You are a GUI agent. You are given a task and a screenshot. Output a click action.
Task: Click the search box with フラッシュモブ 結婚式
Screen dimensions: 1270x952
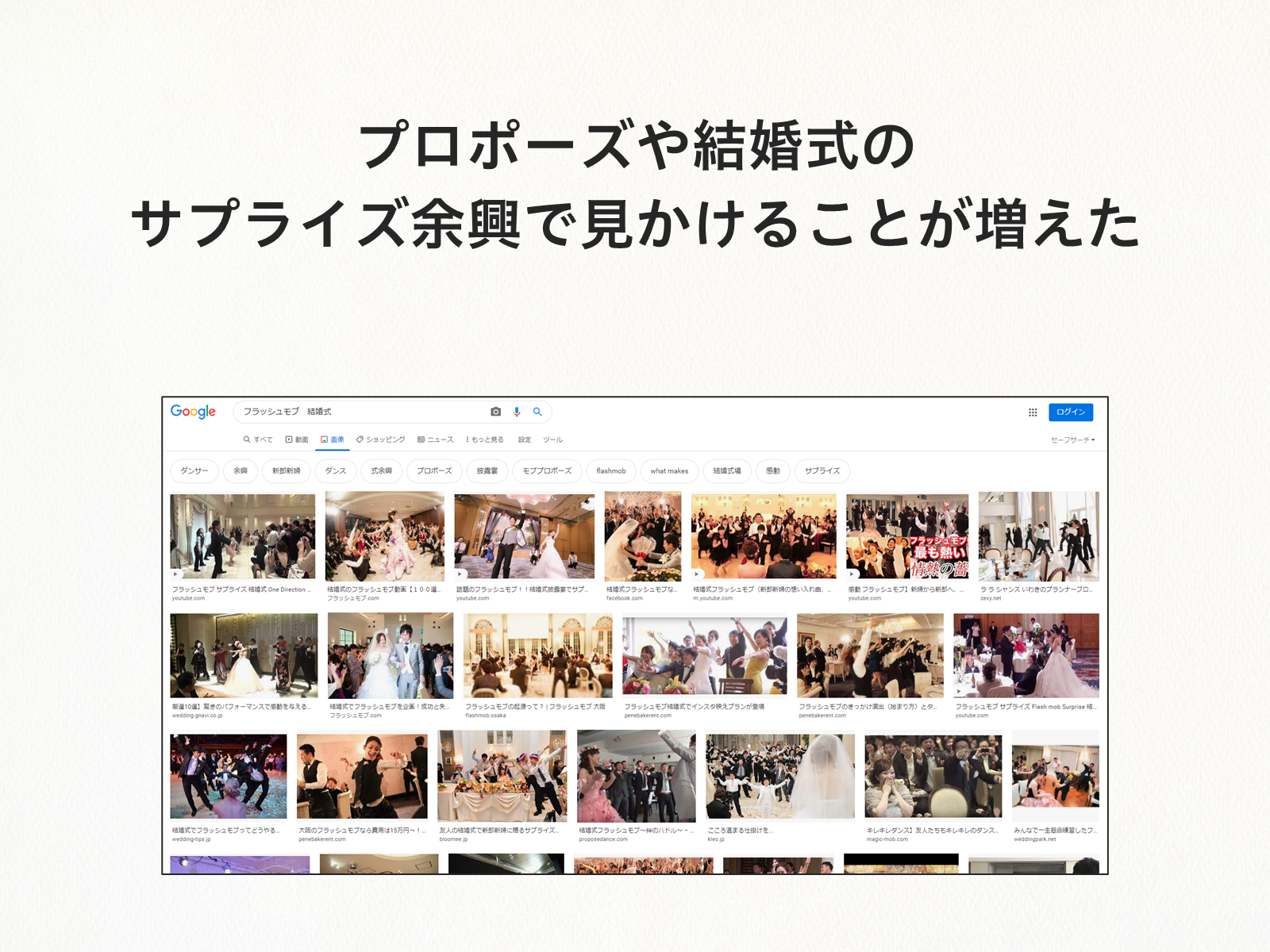pos(392,412)
